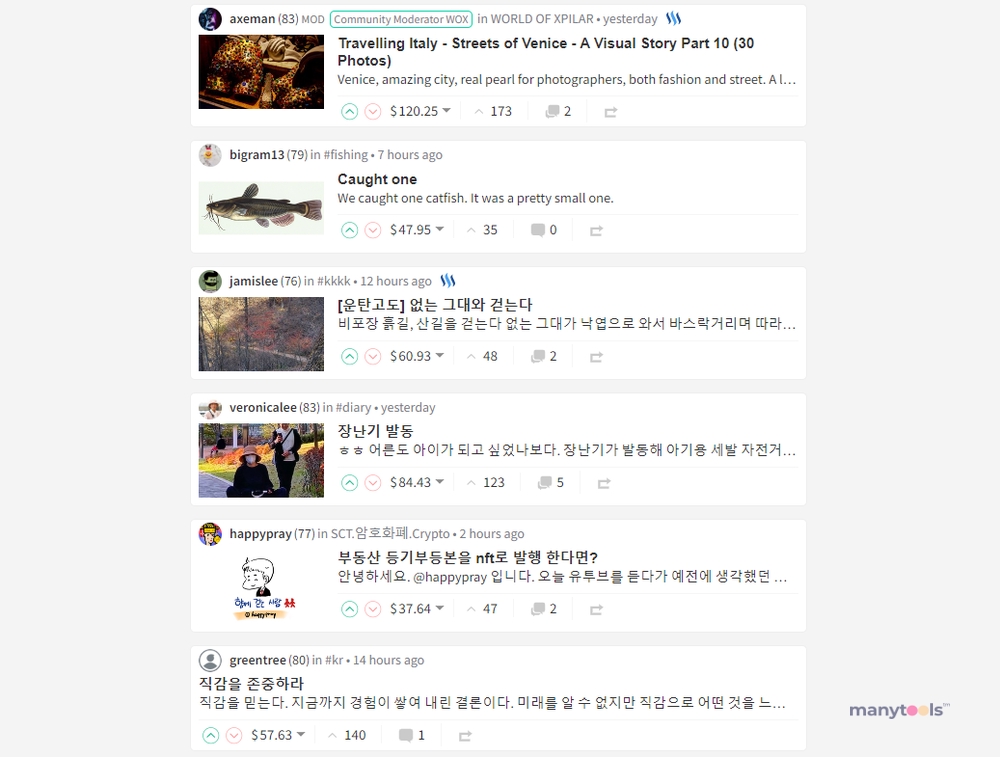Downvote happypray's post
1000x757 pixels.
coord(373,609)
